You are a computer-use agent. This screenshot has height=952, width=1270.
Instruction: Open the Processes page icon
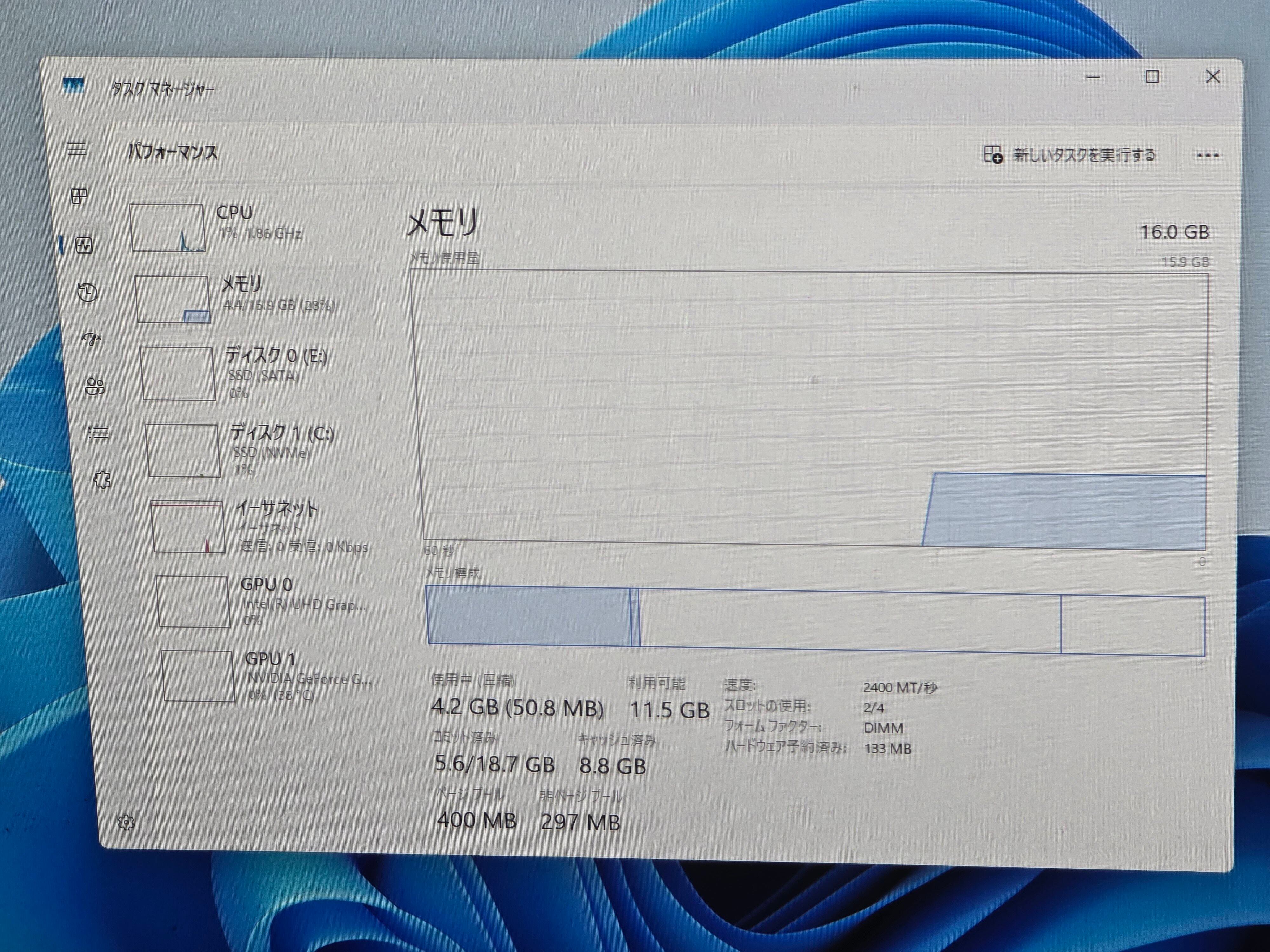(x=79, y=197)
